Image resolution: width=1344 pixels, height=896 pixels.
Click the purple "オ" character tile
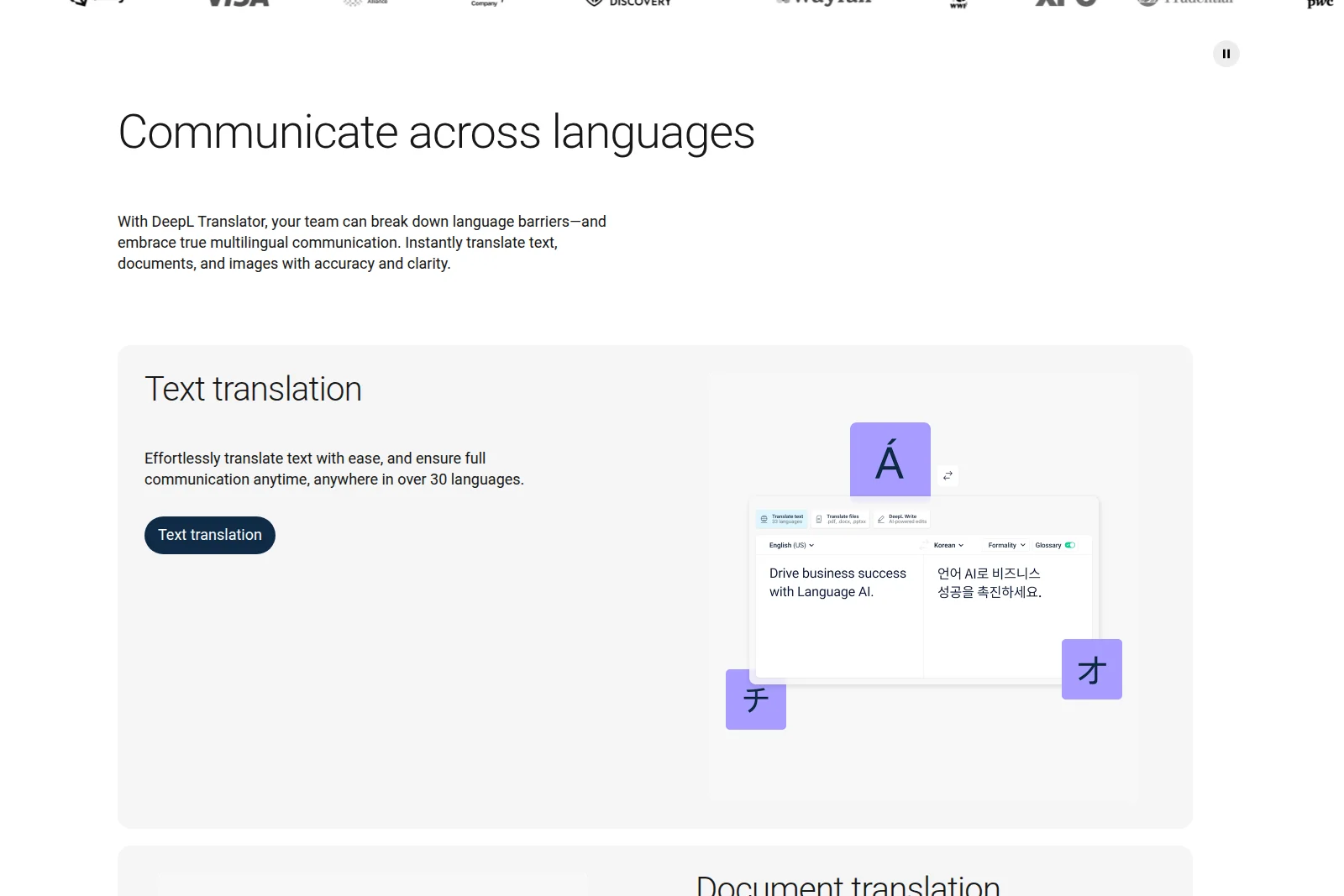1091,669
